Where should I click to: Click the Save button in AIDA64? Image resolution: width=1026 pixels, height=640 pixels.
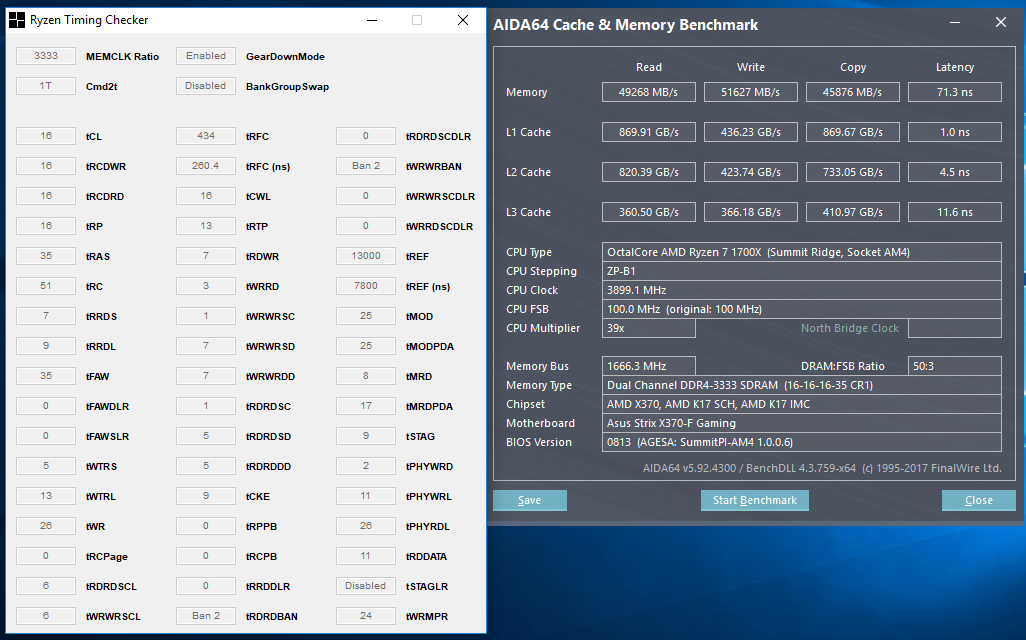[x=529, y=500]
